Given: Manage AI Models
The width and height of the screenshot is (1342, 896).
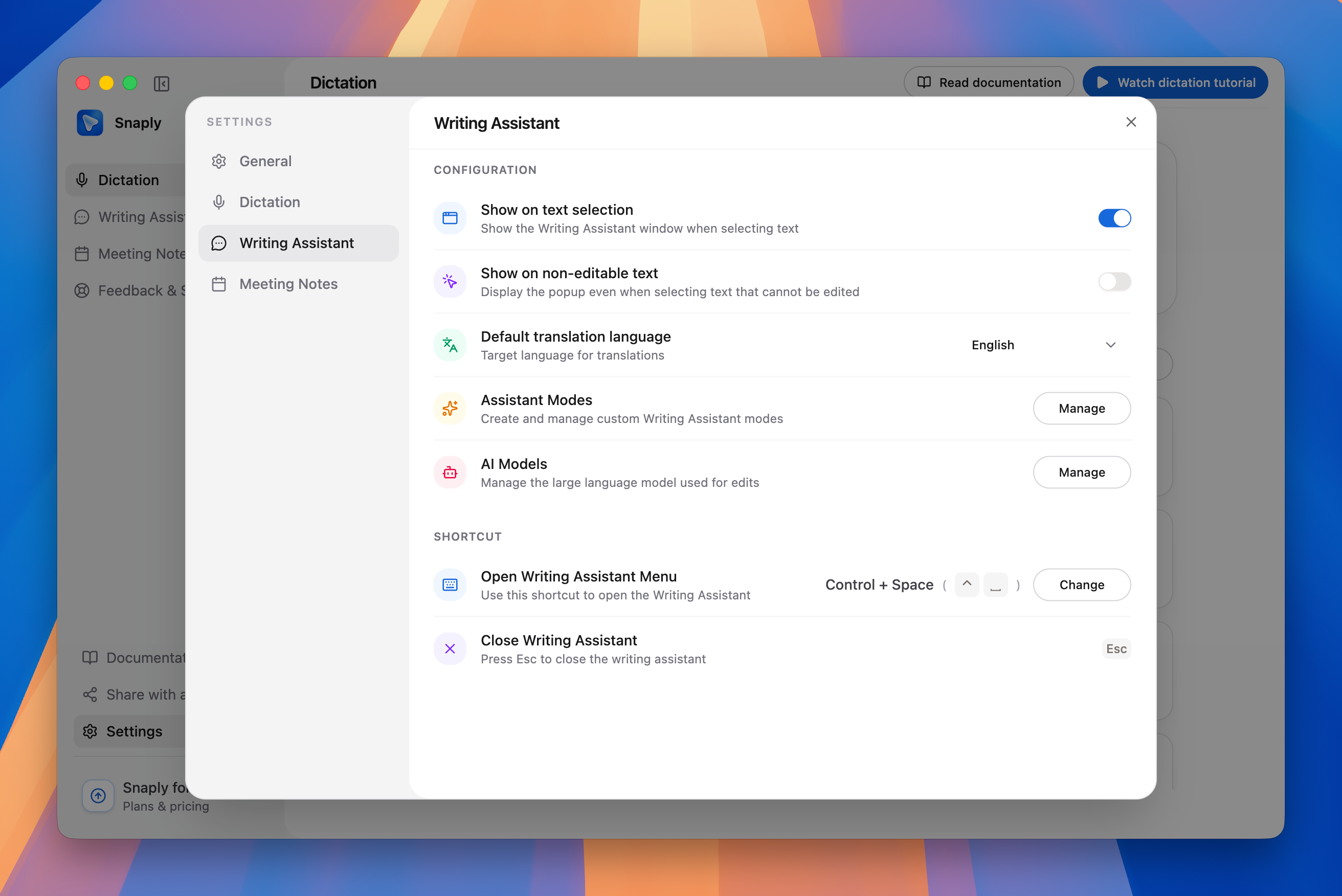Looking at the screenshot, I should pyautogui.click(x=1082, y=473).
